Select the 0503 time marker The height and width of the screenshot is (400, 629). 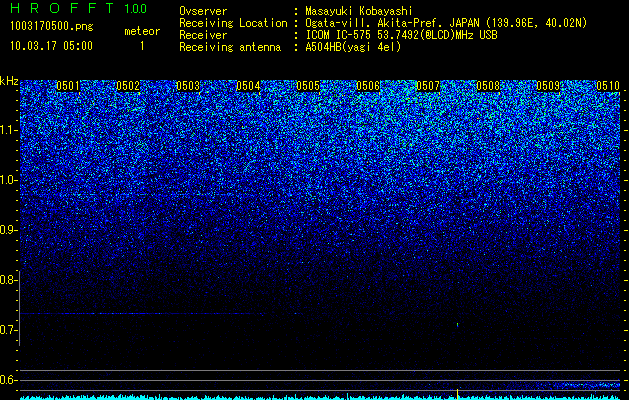click(x=188, y=86)
